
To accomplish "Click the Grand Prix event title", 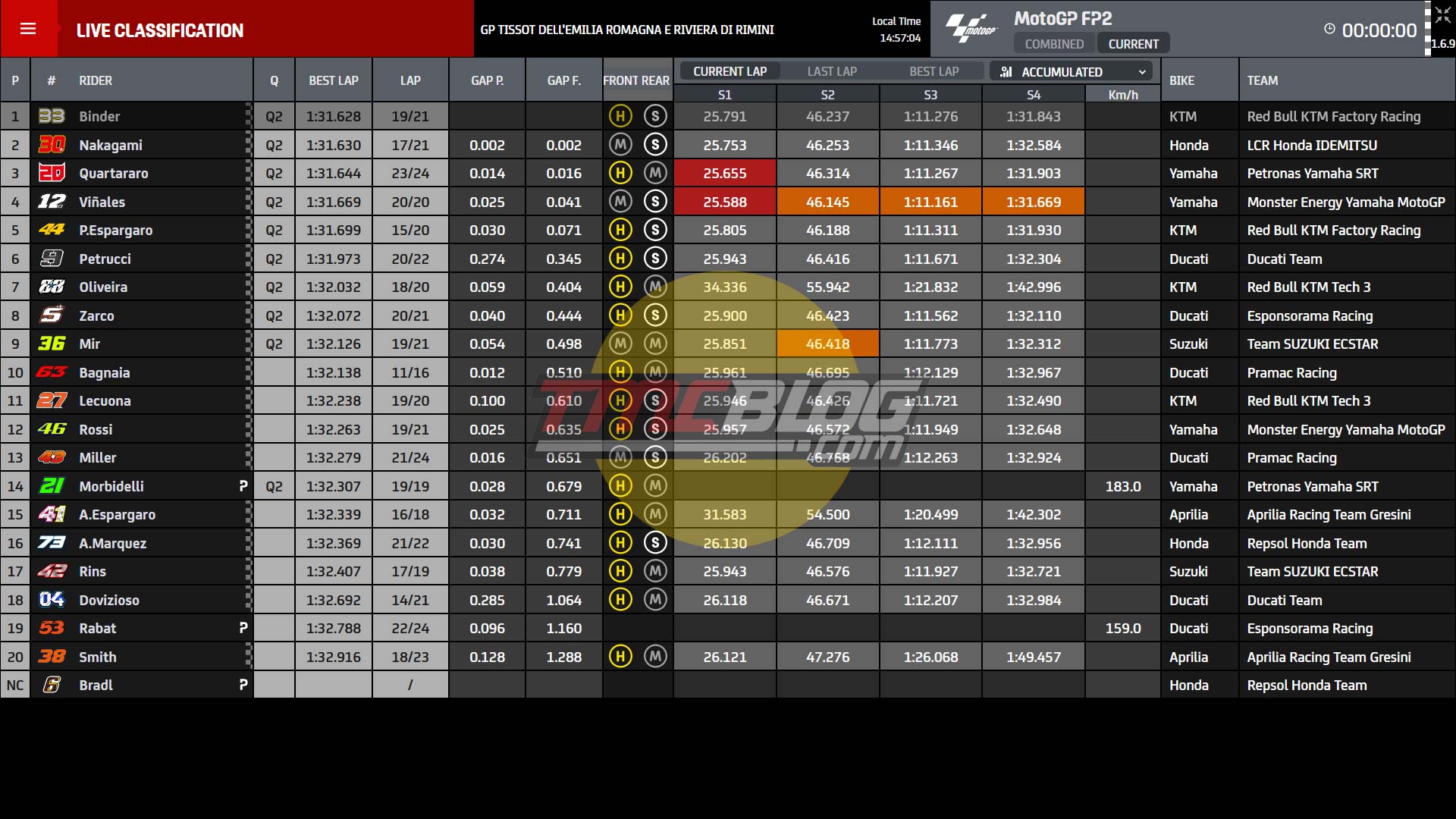I will pos(627,30).
